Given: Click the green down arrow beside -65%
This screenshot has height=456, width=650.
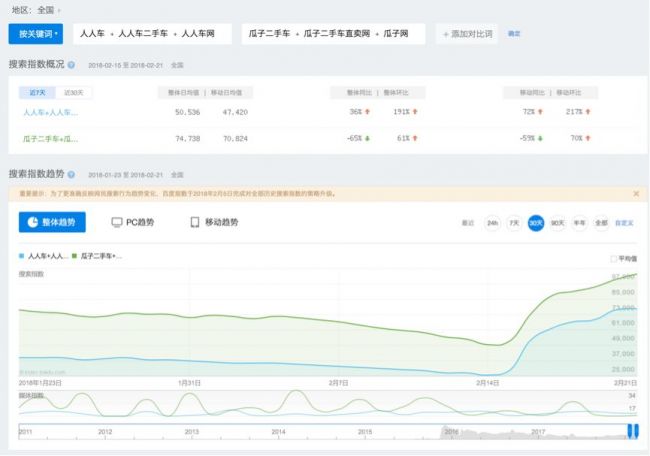Looking at the screenshot, I should coord(367,138).
